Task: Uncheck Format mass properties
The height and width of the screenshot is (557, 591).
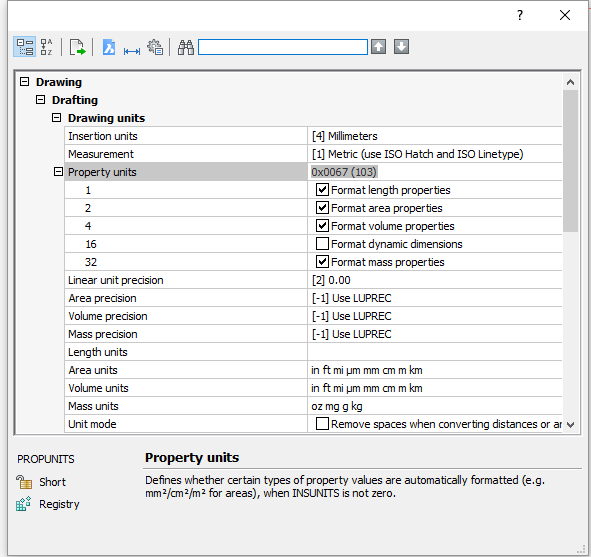Action: pyautogui.click(x=322, y=262)
